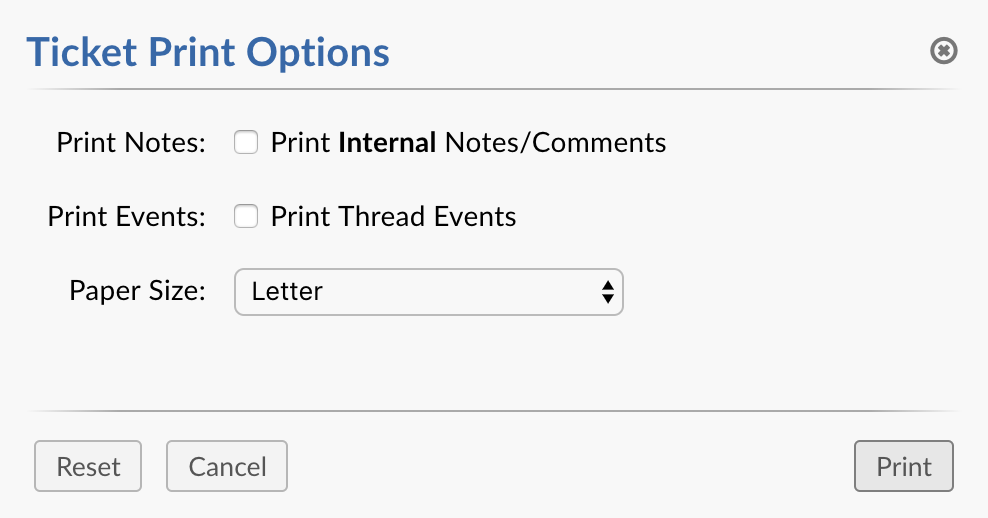Cancel the print options dialog
The width and height of the screenshot is (988, 518).
pos(227,466)
